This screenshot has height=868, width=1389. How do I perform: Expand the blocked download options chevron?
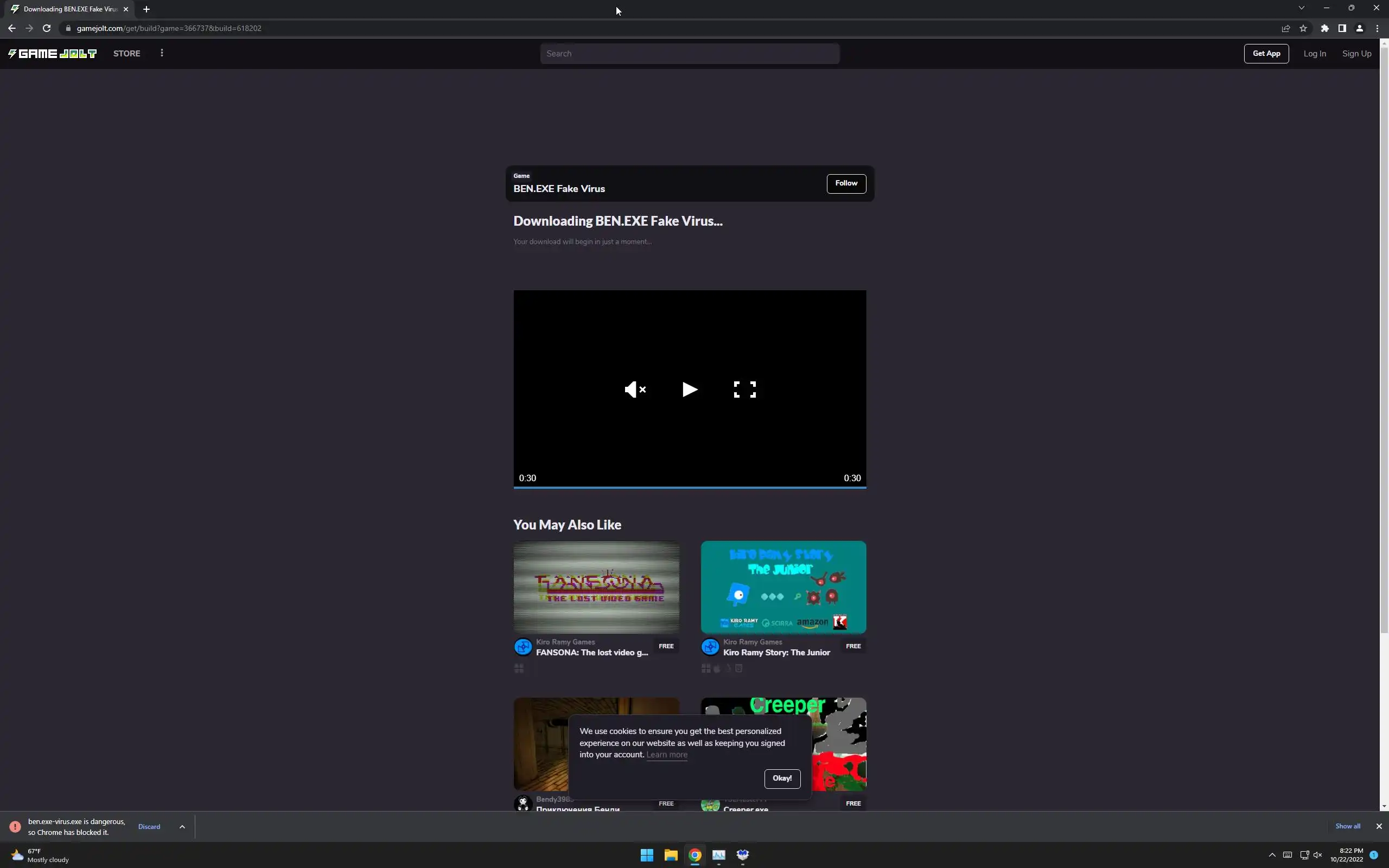pyautogui.click(x=182, y=827)
